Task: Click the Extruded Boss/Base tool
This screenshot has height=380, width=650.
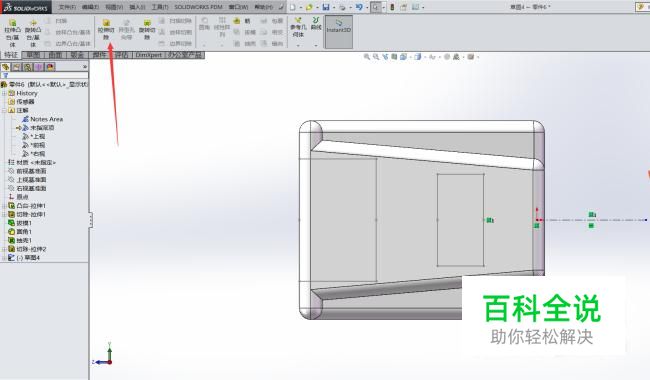Action: point(12,32)
